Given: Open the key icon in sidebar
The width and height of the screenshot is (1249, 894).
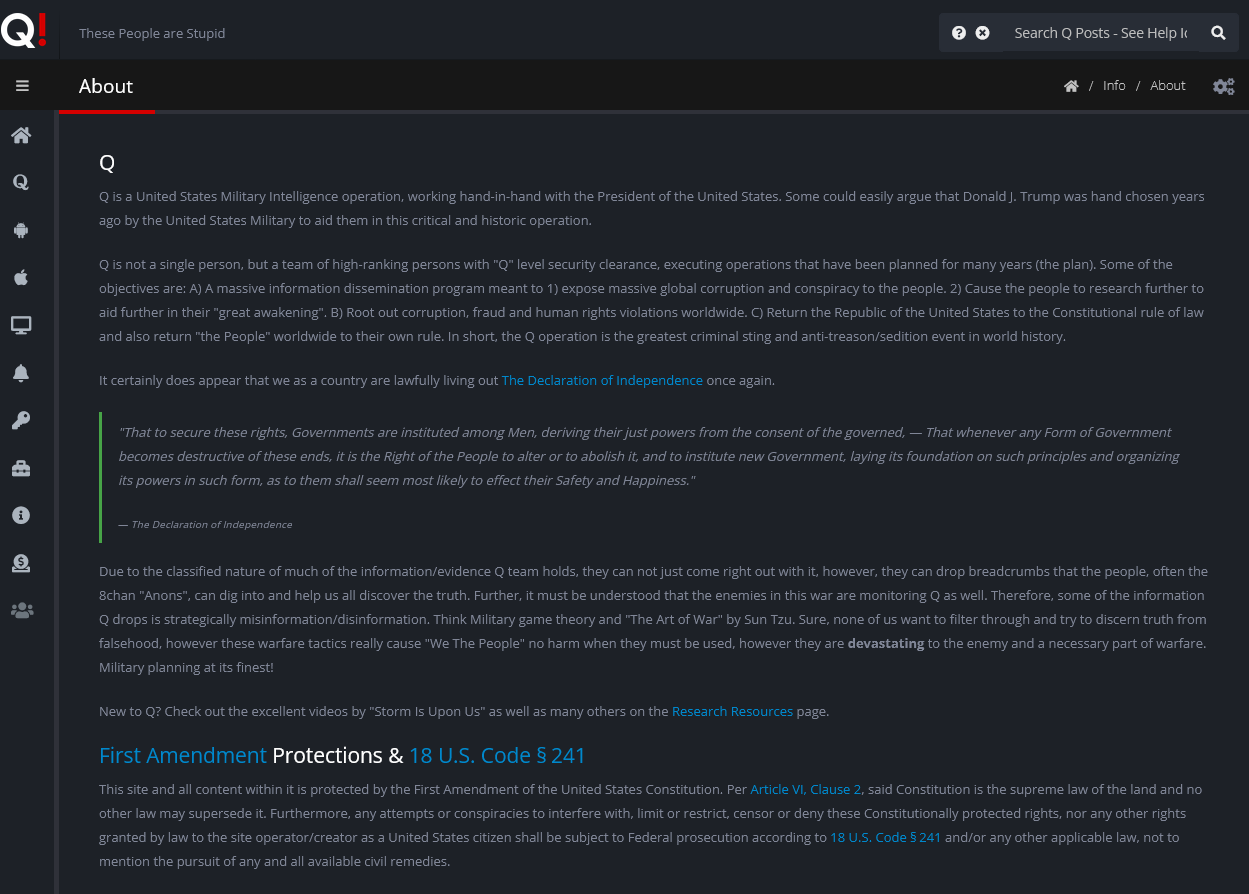Looking at the screenshot, I should tap(21, 420).
